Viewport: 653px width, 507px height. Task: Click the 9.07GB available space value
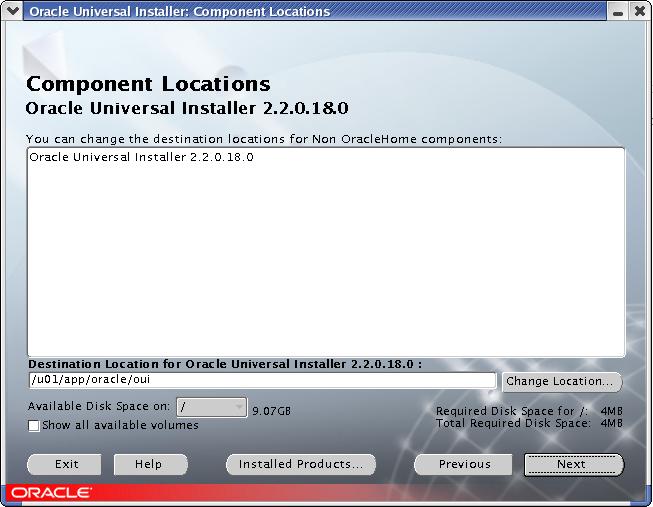(272, 410)
